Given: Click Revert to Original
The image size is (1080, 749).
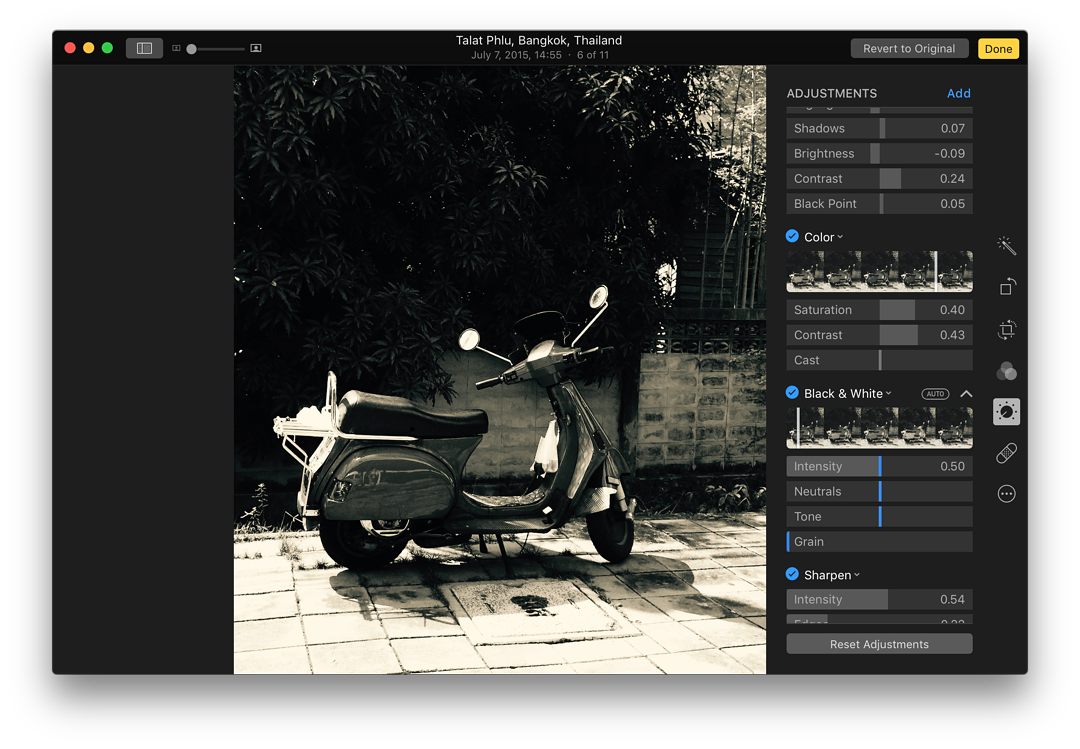Looking at the screenshot, I should click(909, 48).
